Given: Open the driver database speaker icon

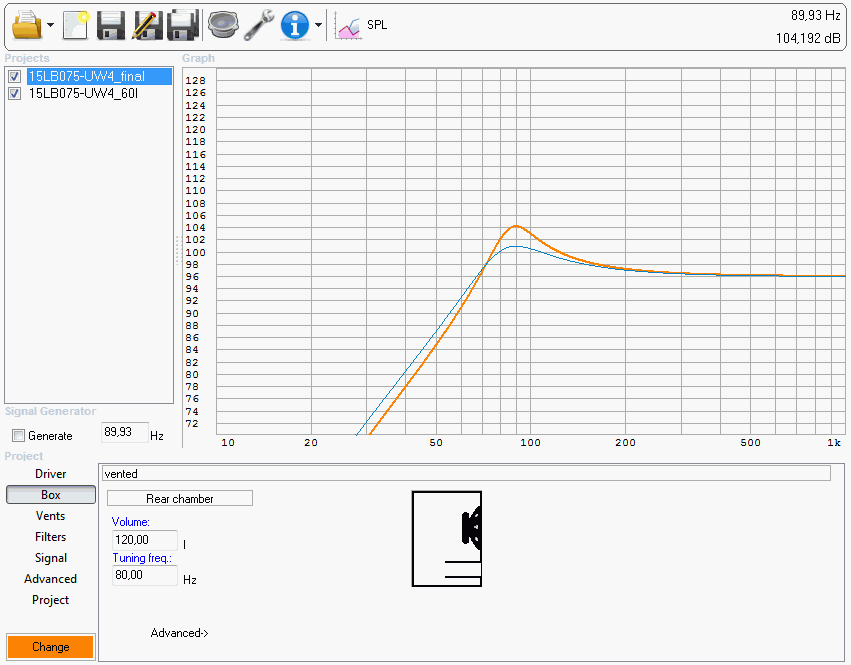Looking at the screenshot, I should [222, 24].
